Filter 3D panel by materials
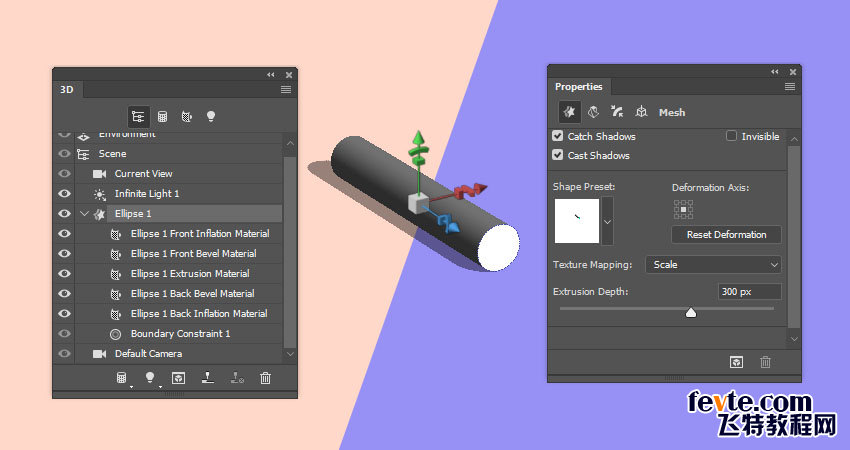The image size is (850, 450). (x=186, y=116)
